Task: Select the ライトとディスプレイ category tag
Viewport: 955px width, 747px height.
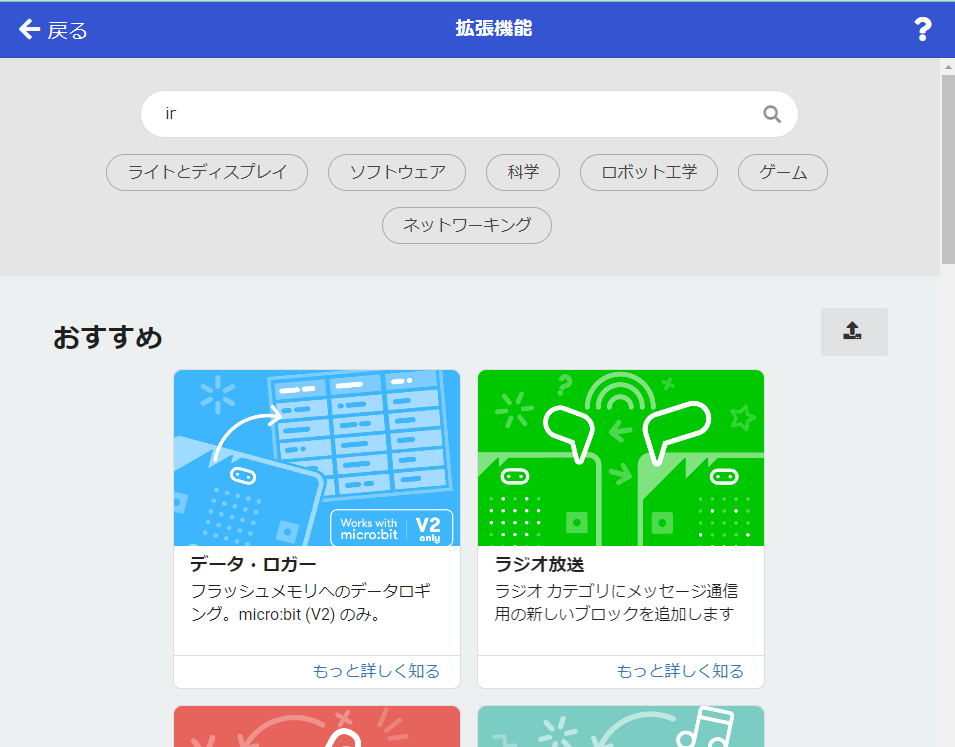Action: (207, 172)
